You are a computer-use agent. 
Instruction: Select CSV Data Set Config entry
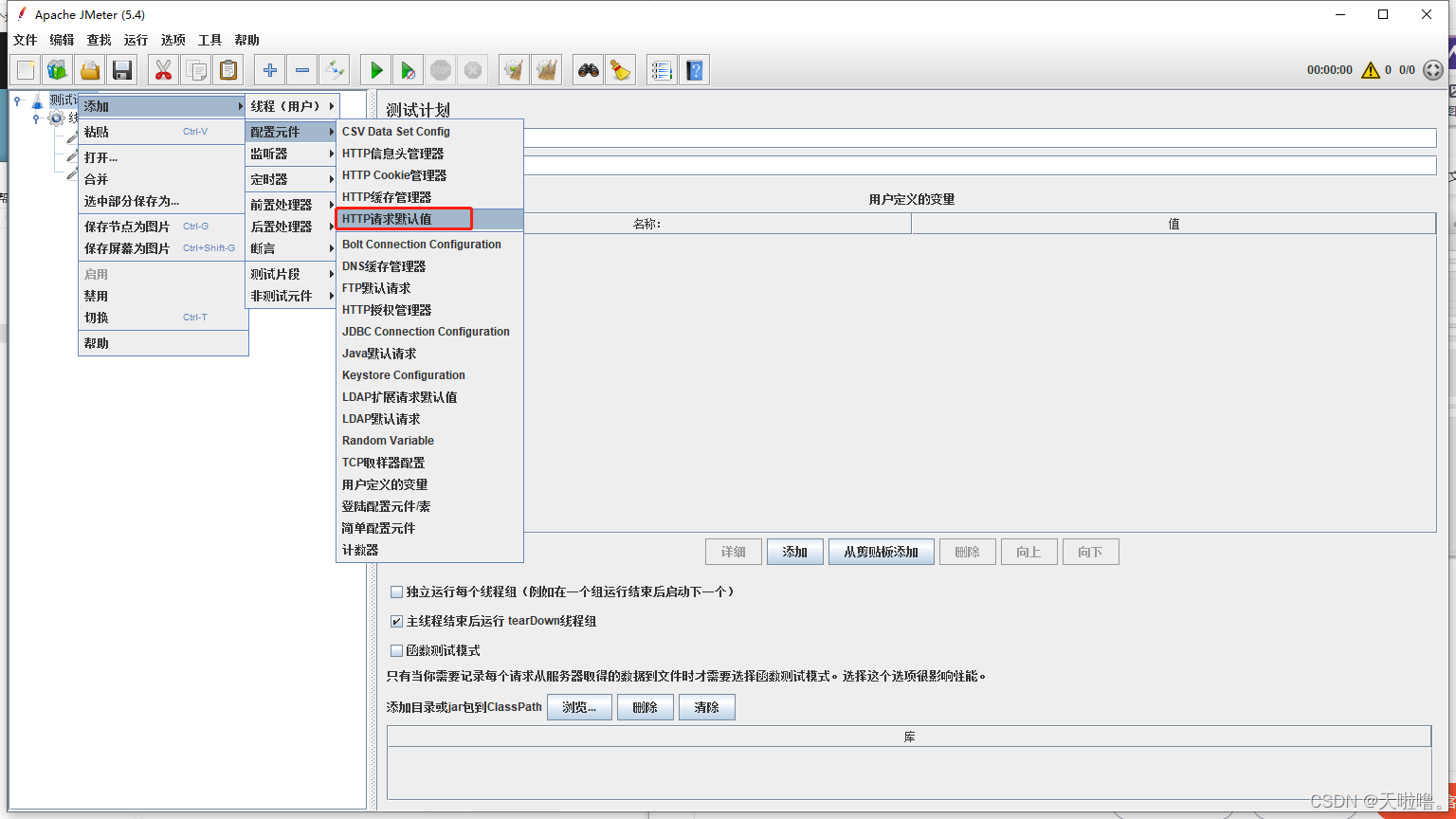coord(429,132)
